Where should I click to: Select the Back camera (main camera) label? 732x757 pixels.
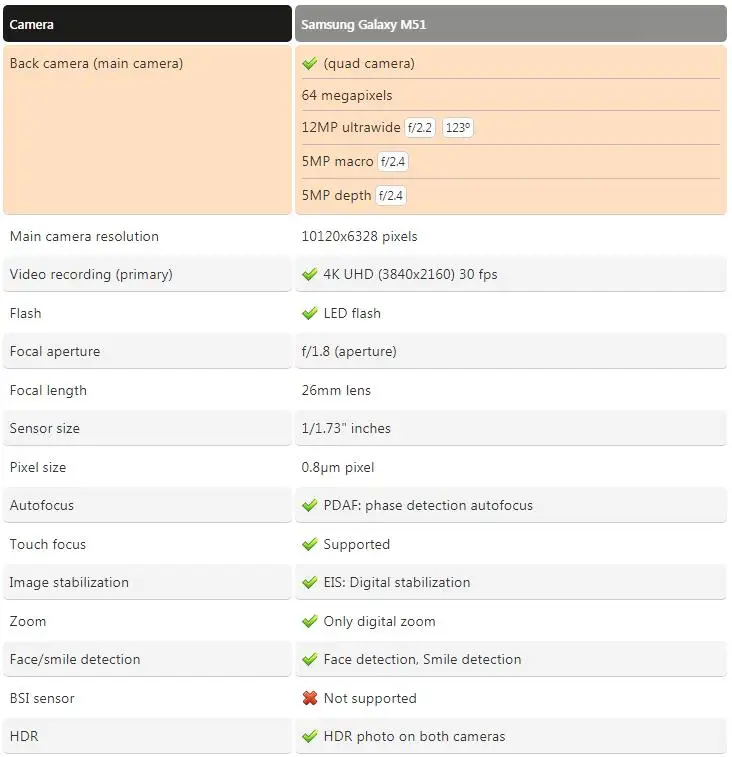[x=96, y=63]
